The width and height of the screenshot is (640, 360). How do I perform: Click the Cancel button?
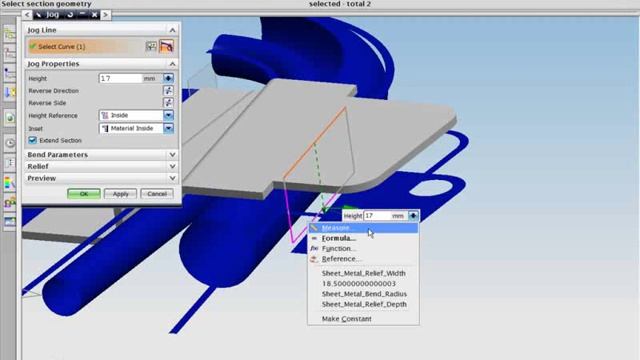coord(157,194)
